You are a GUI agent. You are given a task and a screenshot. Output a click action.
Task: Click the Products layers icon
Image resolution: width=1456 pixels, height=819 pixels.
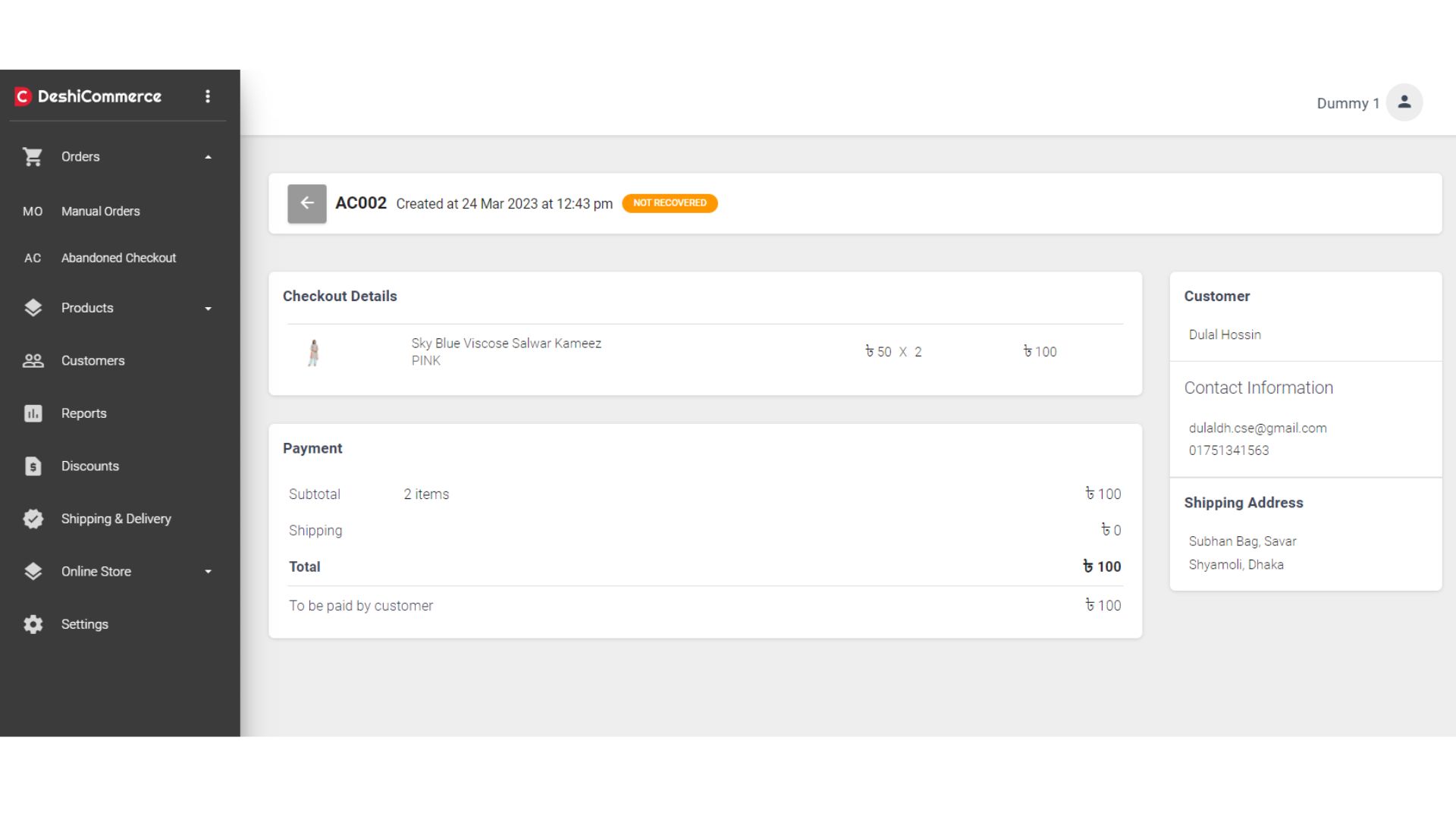[x=33, y=308]
